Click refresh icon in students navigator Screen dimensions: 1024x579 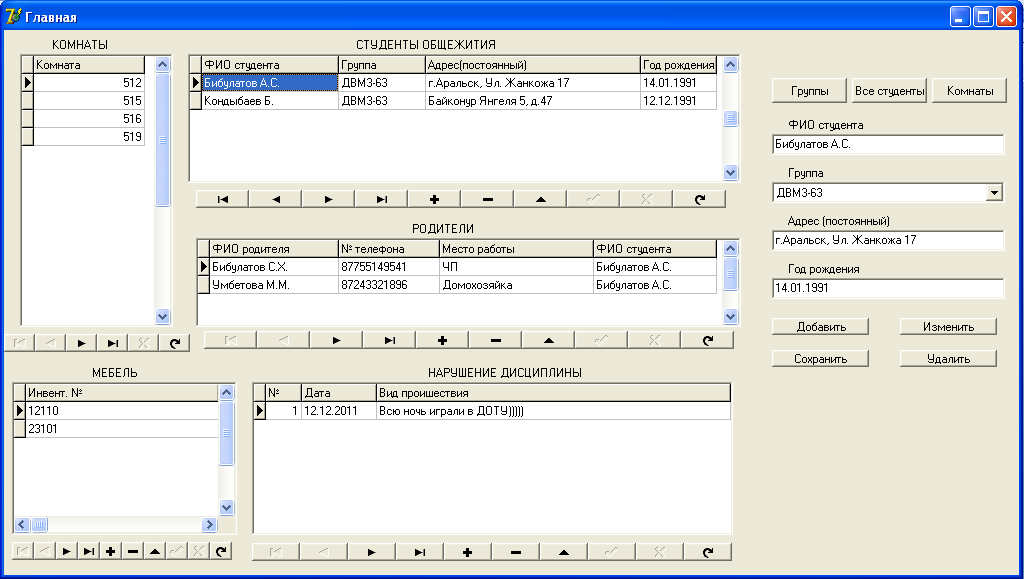click(x=700, y=199)
